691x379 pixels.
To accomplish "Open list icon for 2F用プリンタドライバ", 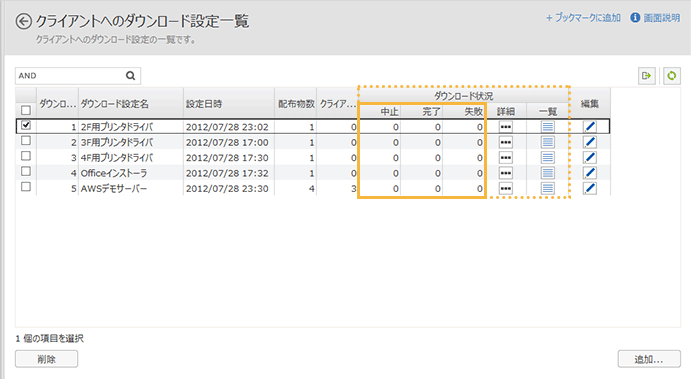I will (x=548, y=127).
